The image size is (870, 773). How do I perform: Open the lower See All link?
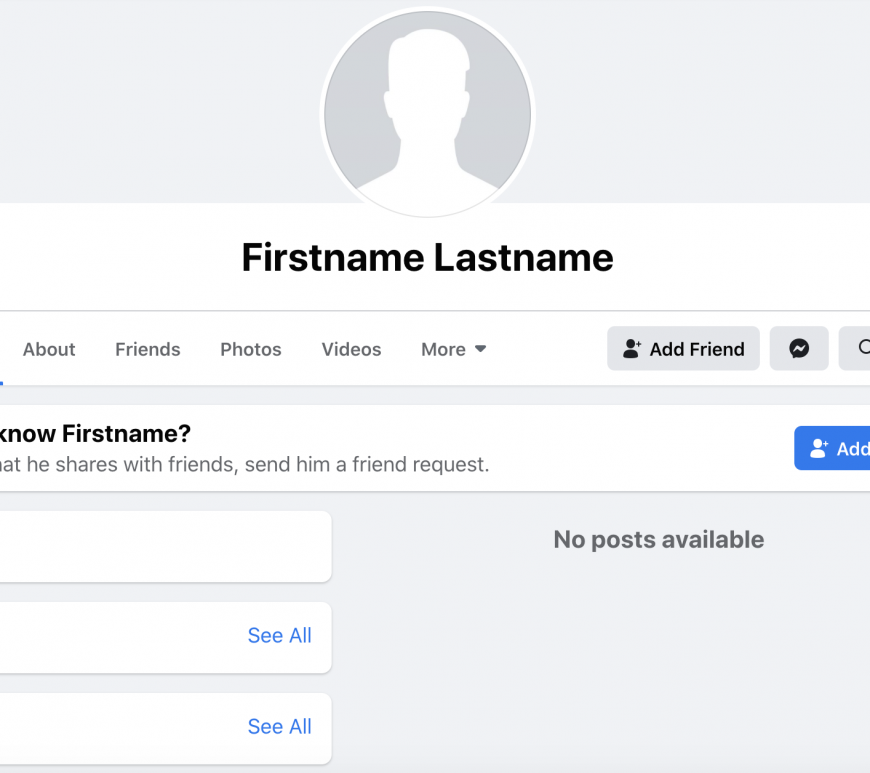click(x=280, y=726)
